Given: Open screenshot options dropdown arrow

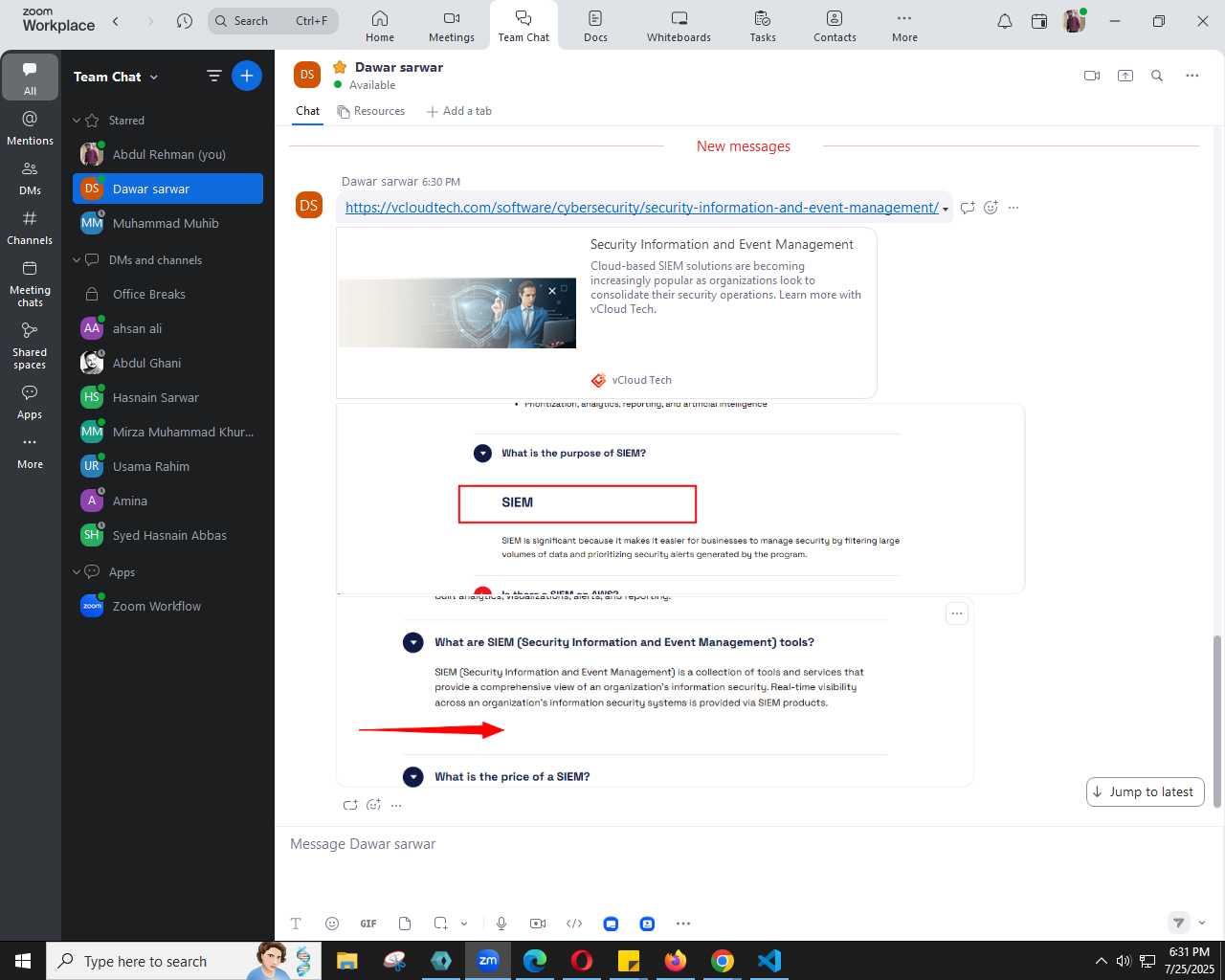Looking at the screenshot, I should [464, 924].
